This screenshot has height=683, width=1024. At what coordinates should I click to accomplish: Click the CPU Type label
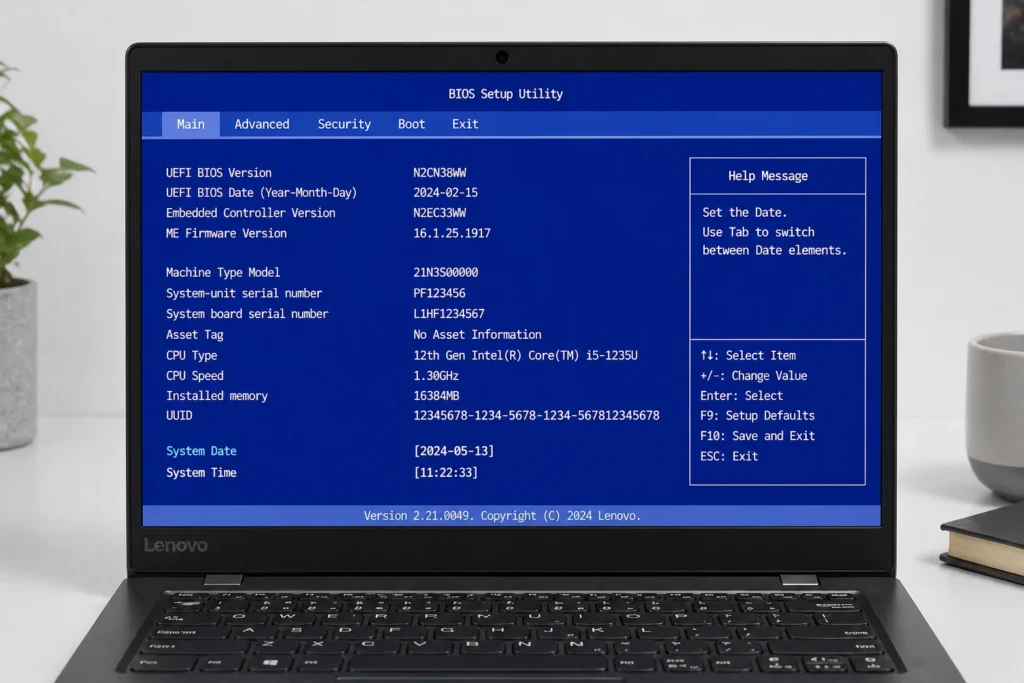(x=191, y=356)
